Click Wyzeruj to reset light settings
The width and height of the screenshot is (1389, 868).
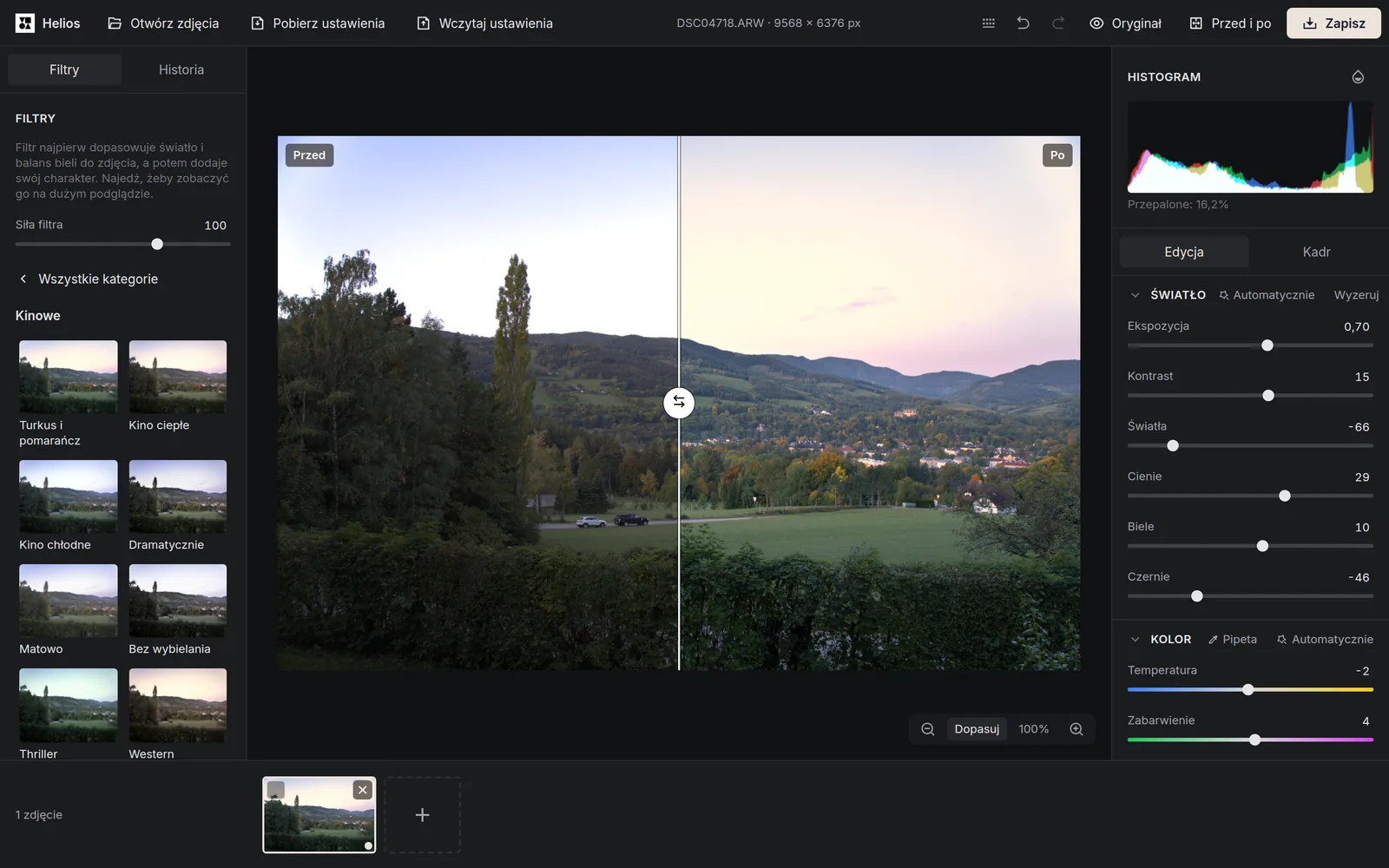point(1356,295)
